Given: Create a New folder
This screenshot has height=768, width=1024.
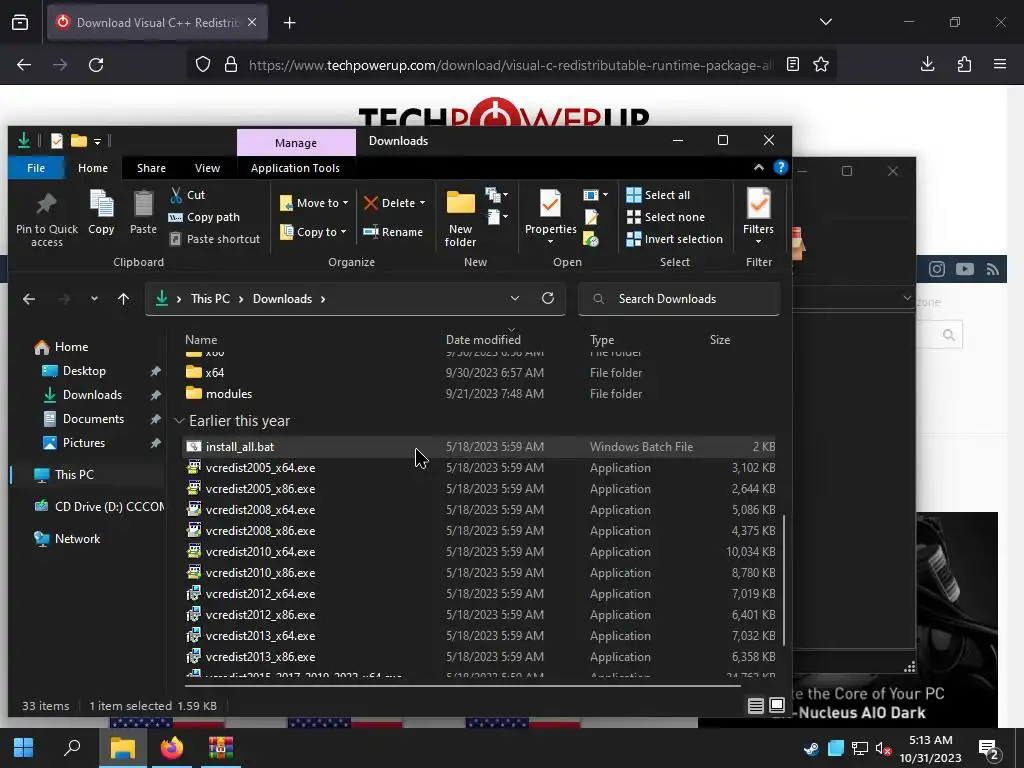Looking at the screenshot, I should (x=460, y=219).
